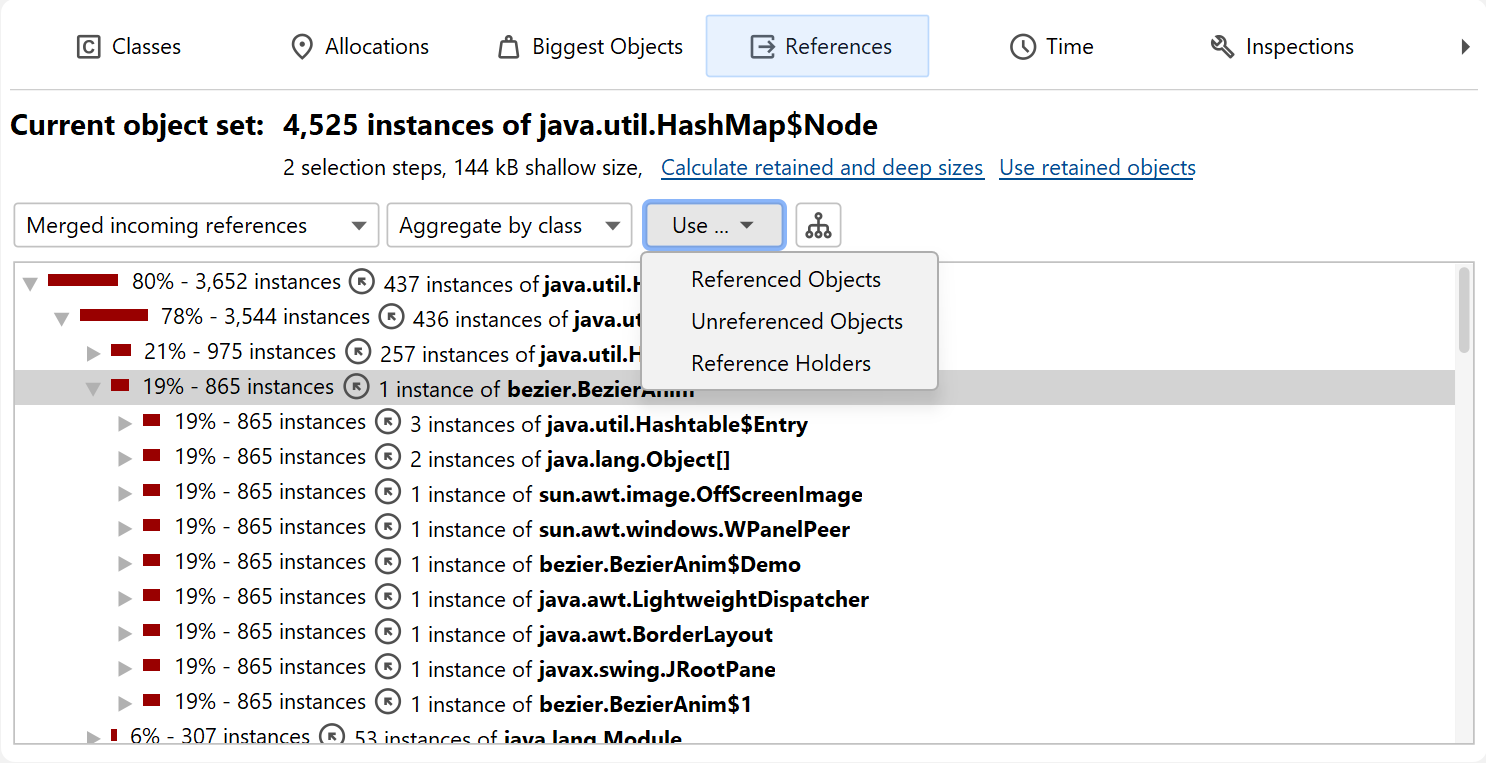This screenshot has height=763, width=1486.
Task: Click the reference icon beside java.lang.Object[]
Action: 388,458
